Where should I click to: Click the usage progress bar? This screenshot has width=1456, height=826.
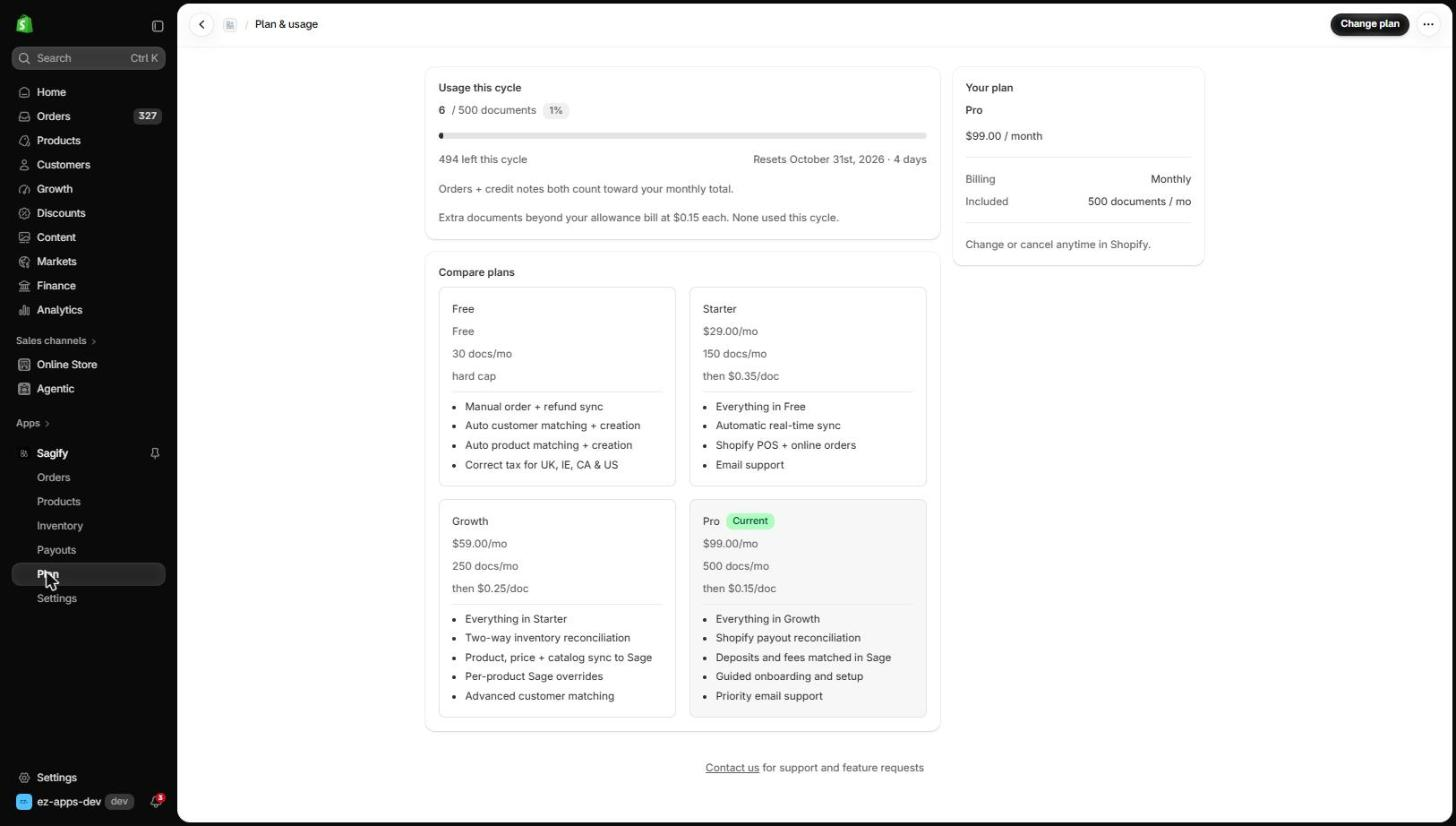coord(682,136)
